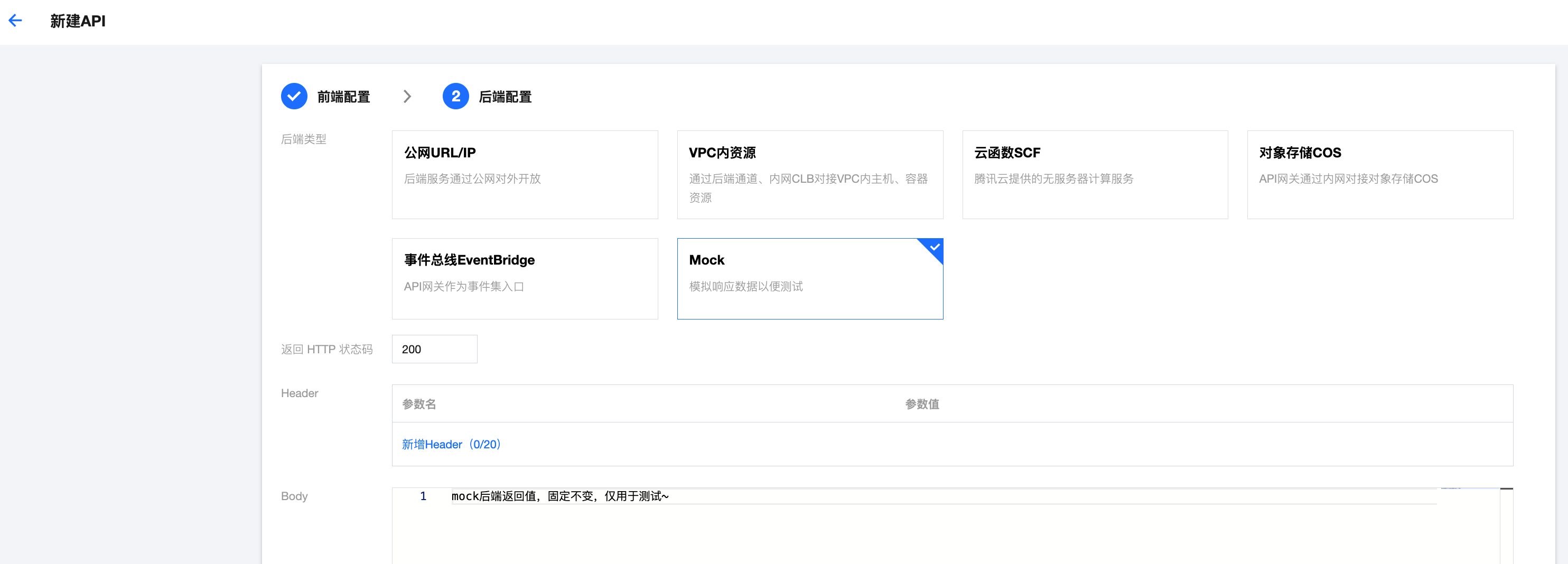
Task: Select the Mock backend type card
Action: coord(810,279)
